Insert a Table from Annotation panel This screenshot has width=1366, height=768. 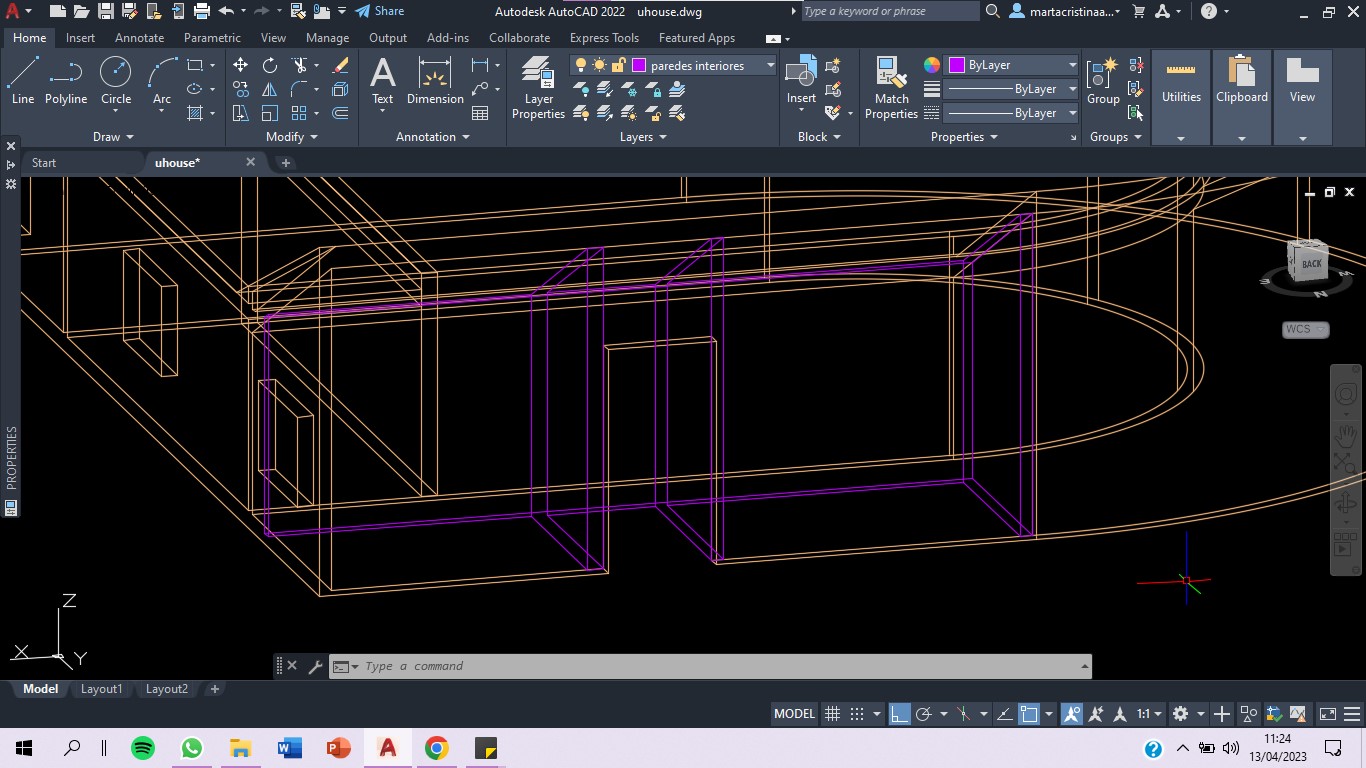coord(480,113)
